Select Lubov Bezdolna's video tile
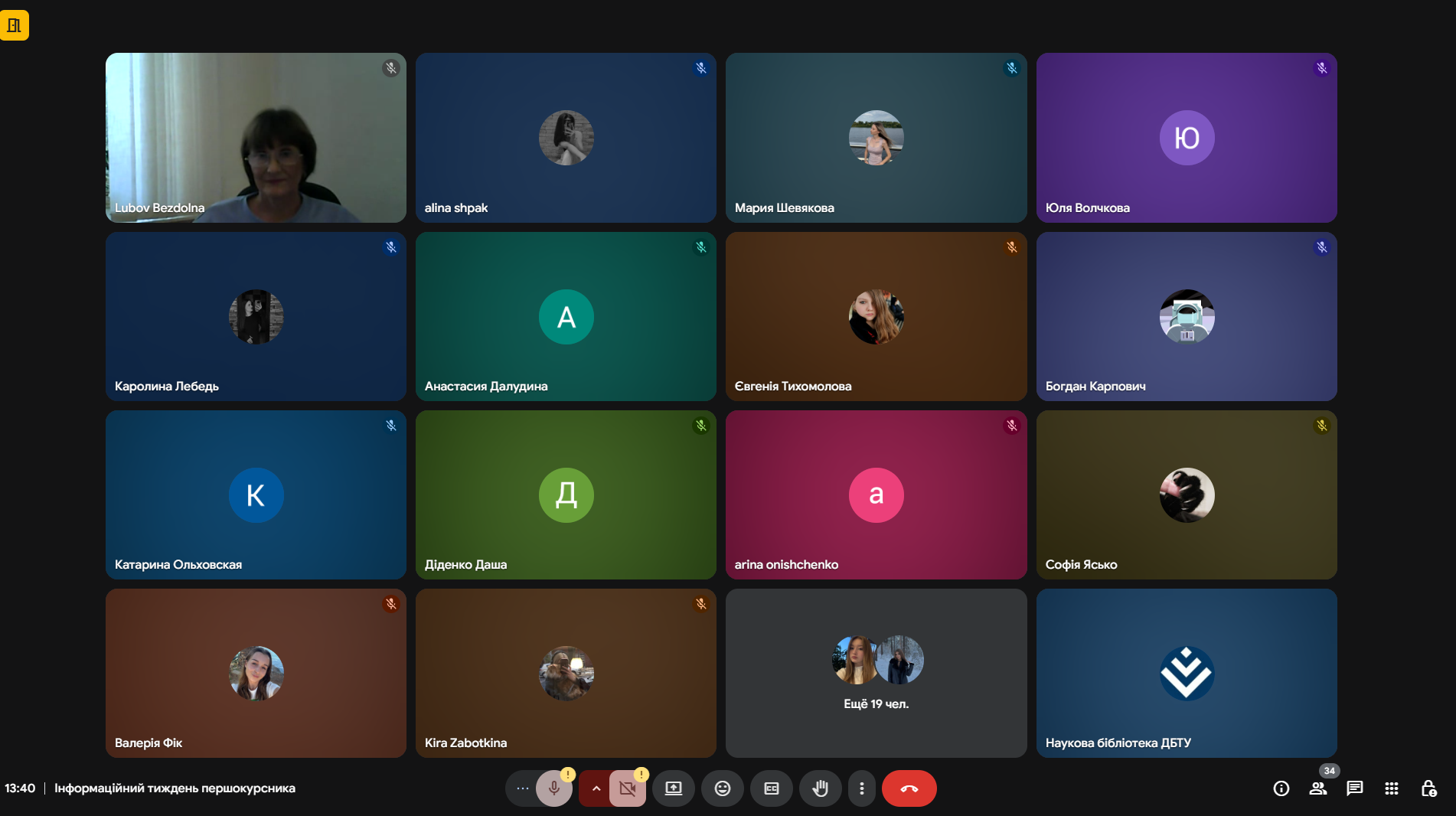1456x816 pixels. point(256,138)
